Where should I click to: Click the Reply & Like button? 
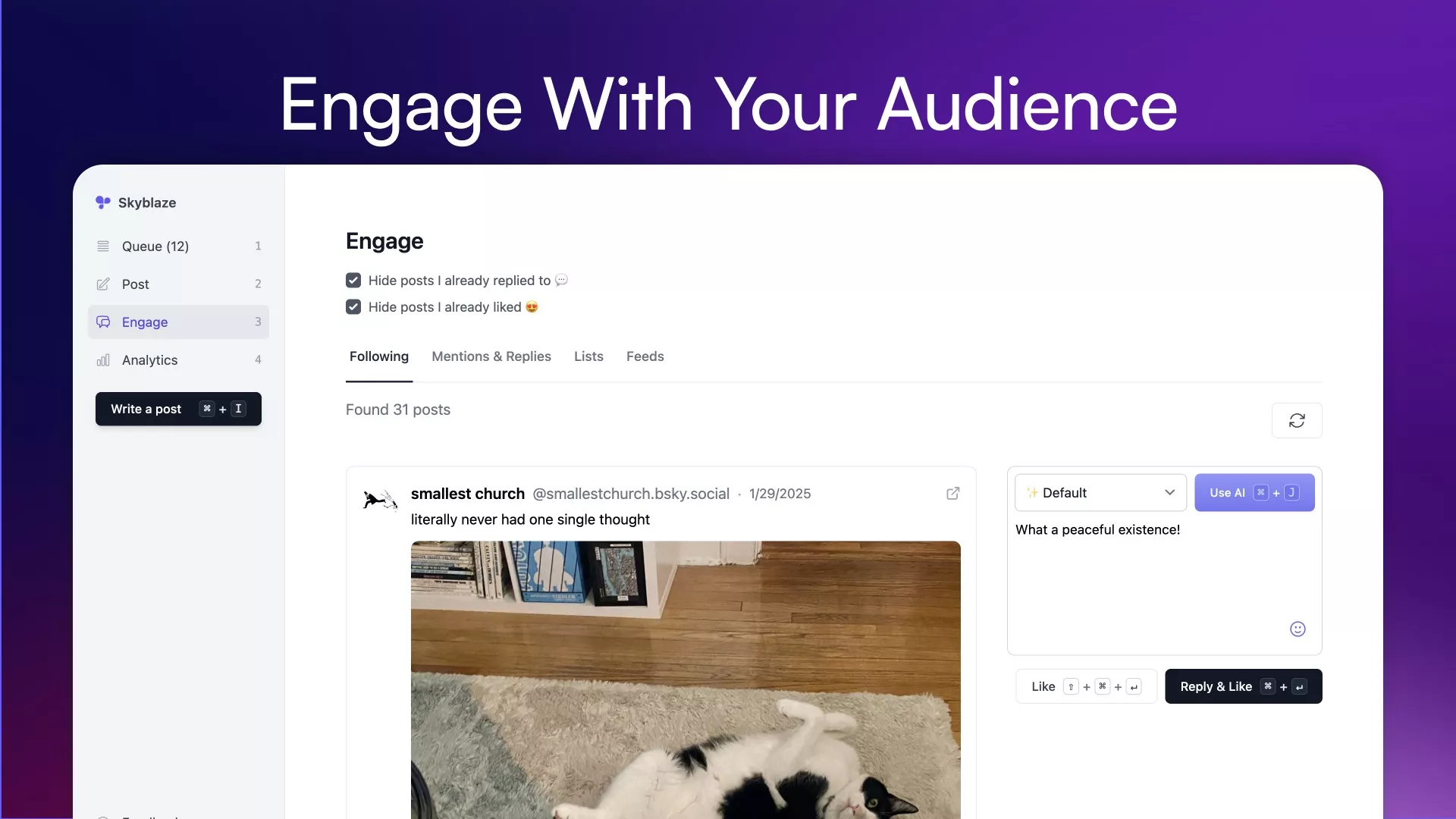click(1242, 686)
